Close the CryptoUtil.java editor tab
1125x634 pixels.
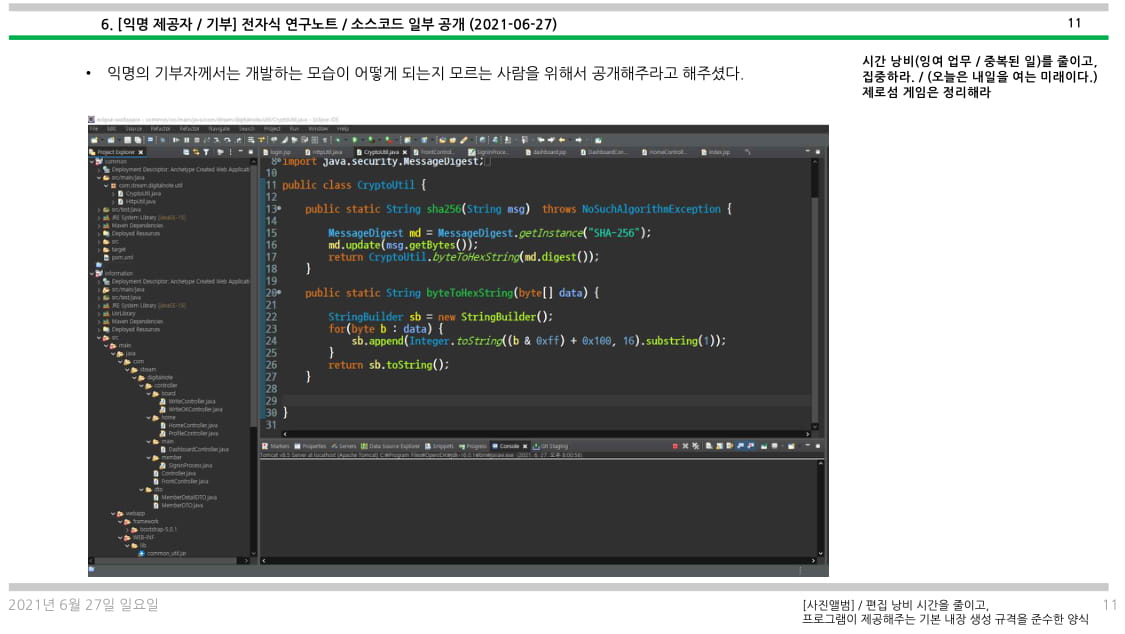point(405,153)
